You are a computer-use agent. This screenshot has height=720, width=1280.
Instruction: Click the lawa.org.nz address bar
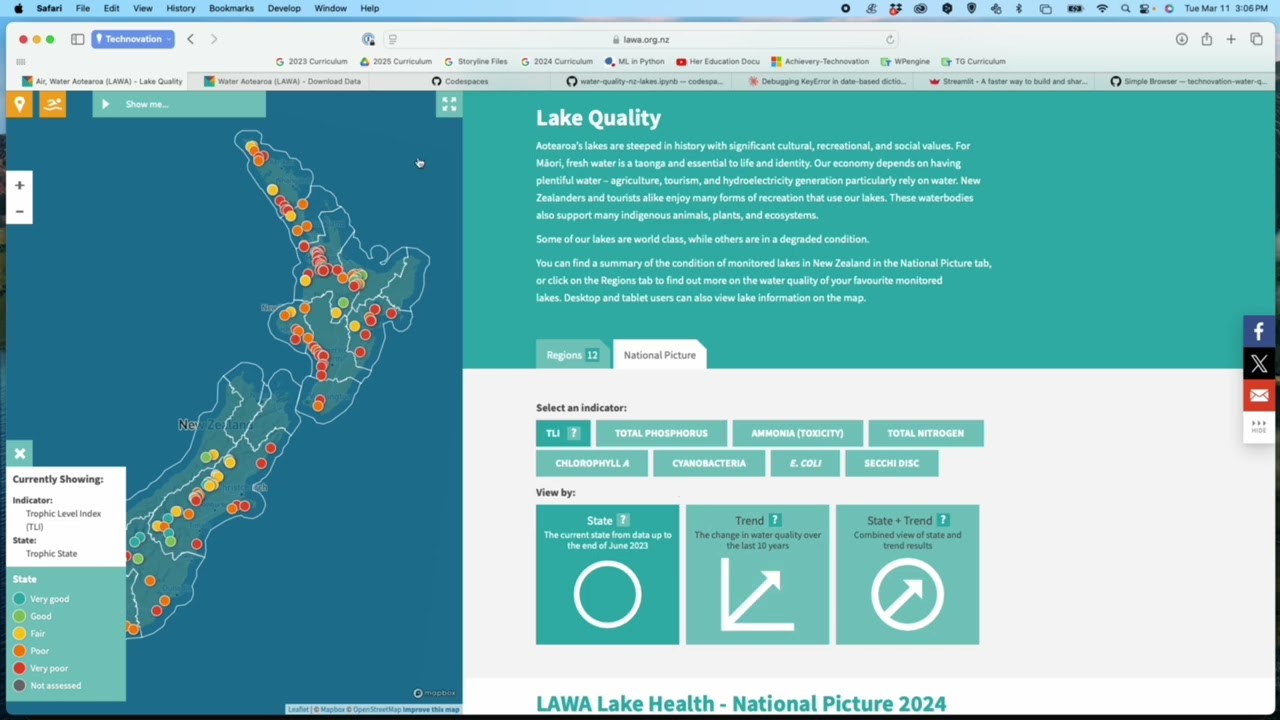pos(640,39)
